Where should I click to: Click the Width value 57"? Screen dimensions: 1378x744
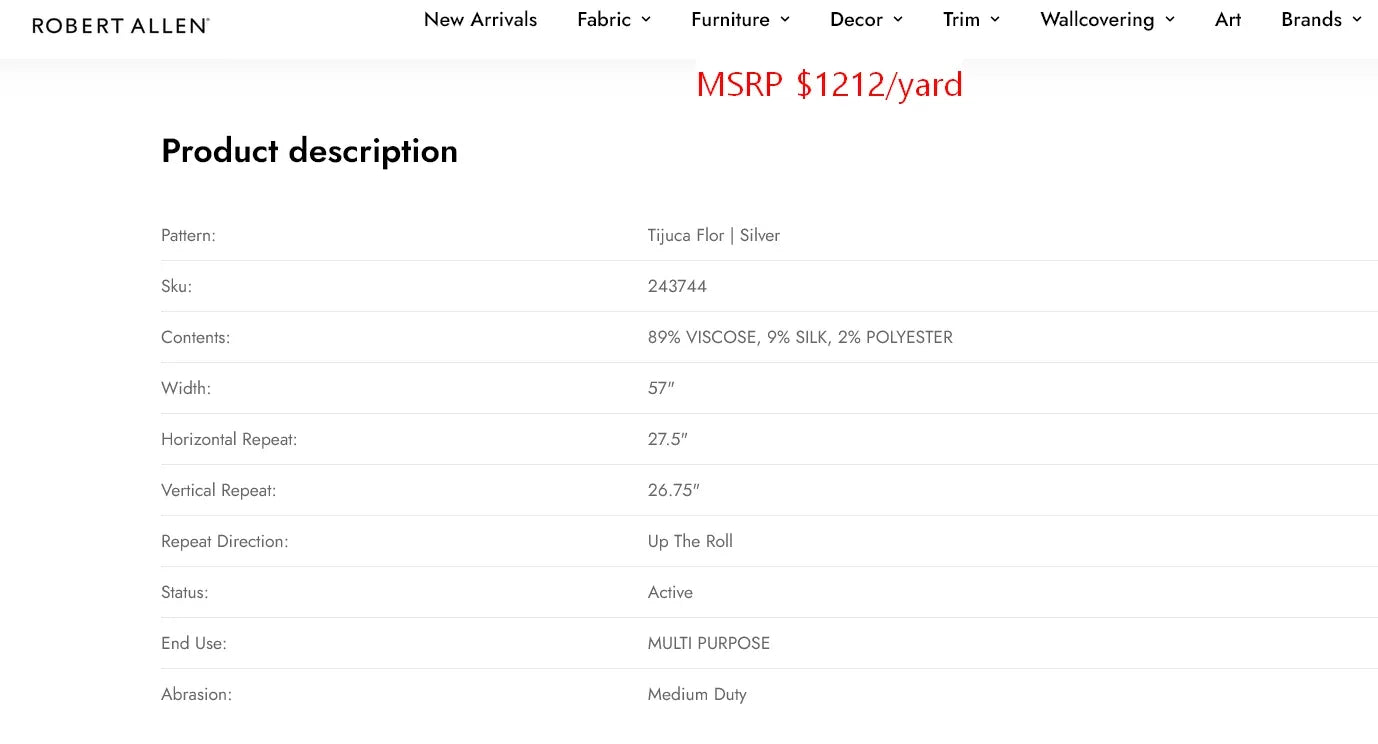click(x=661, y=389)
